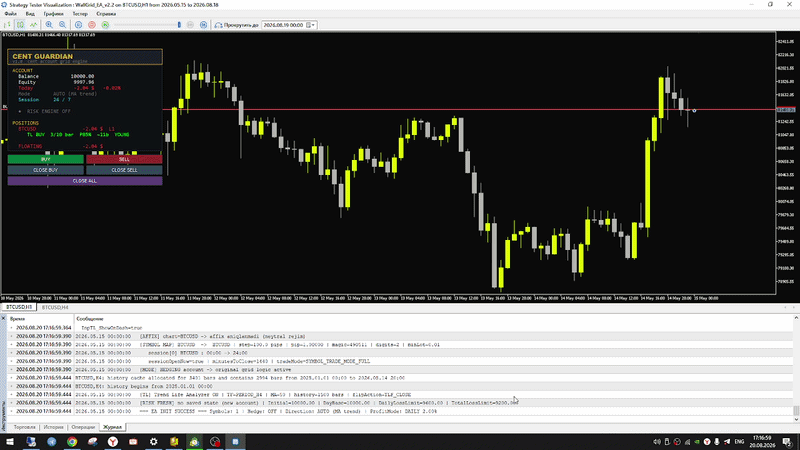Click the blue pause icon in the toolbar
Viewport: 800px width, 450px height.
[x=79, y=24]
